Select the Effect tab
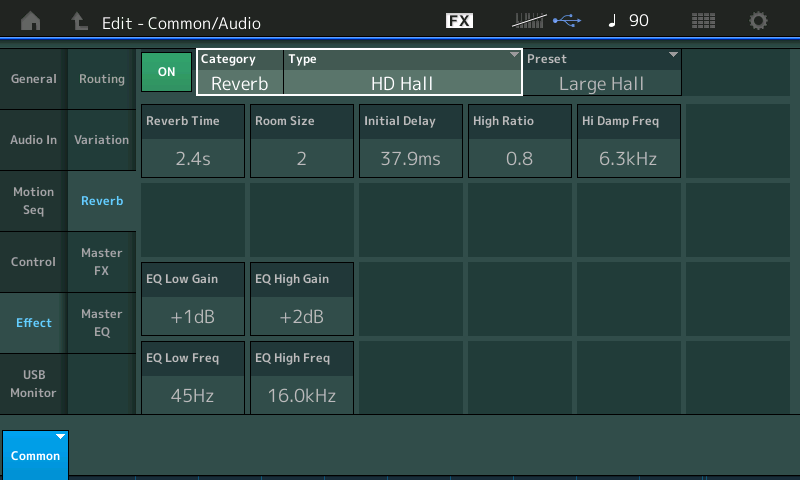This screenshot has height=480, width=800. click(34, 322)
